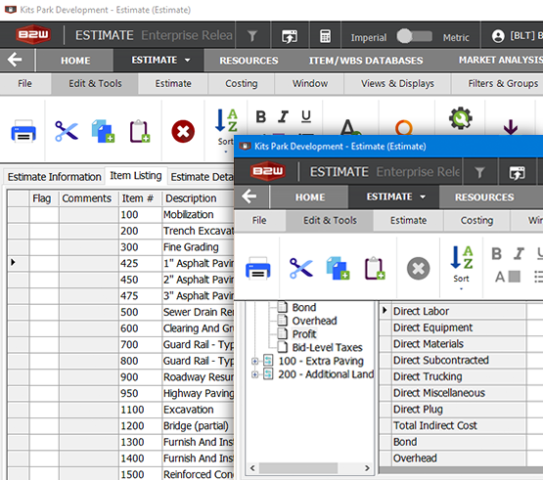Select Edit & Tools menu in back window
This screenshot has width=543, height=480.
[95, 83]
